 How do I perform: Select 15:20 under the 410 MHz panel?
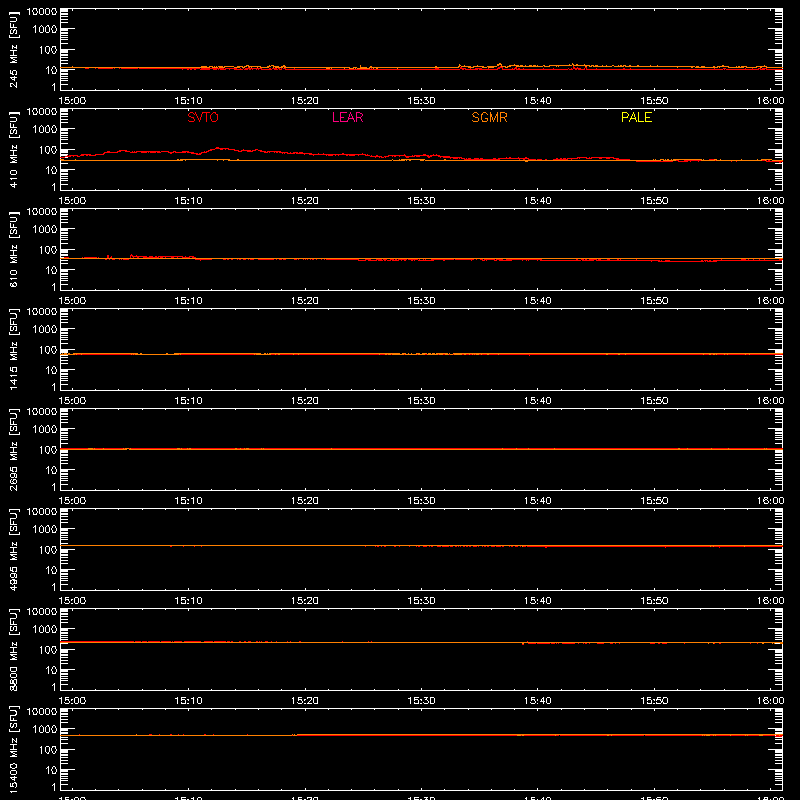[x=305, y=201]
